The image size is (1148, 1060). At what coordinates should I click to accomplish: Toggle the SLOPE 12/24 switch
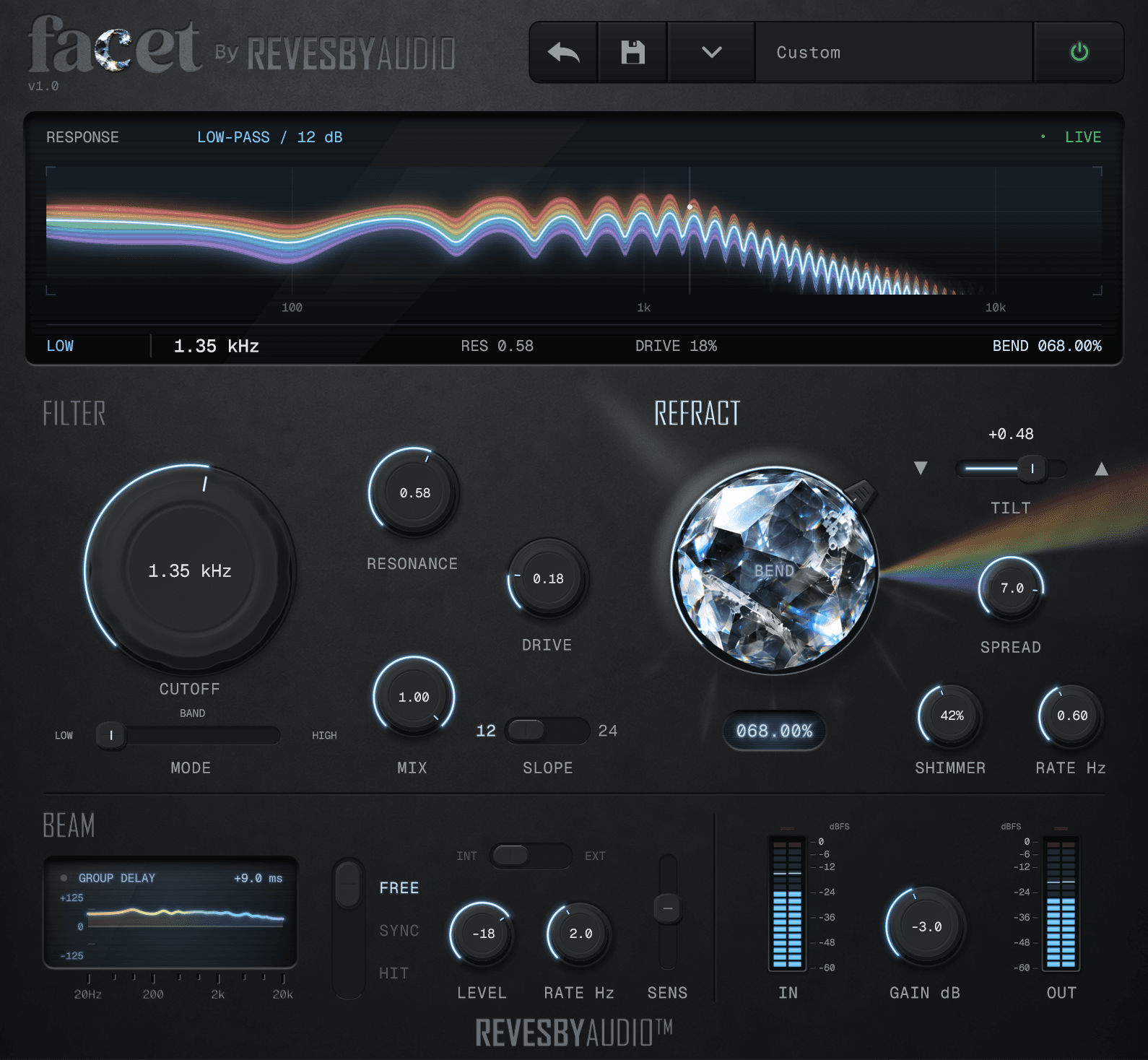547,731
